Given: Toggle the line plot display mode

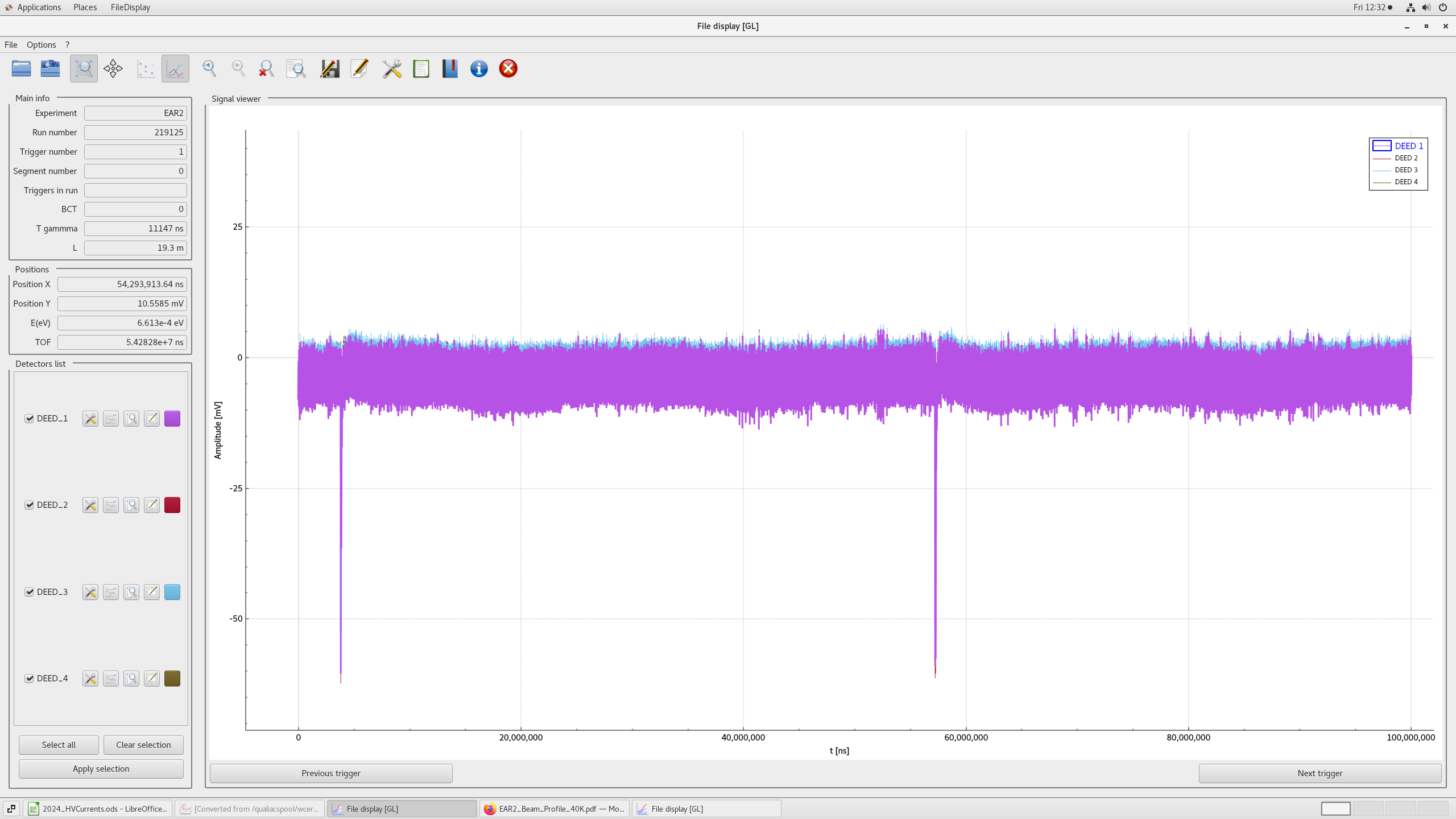Looking at the screenshot, I should pyautogui.click(x=175, y=69).
